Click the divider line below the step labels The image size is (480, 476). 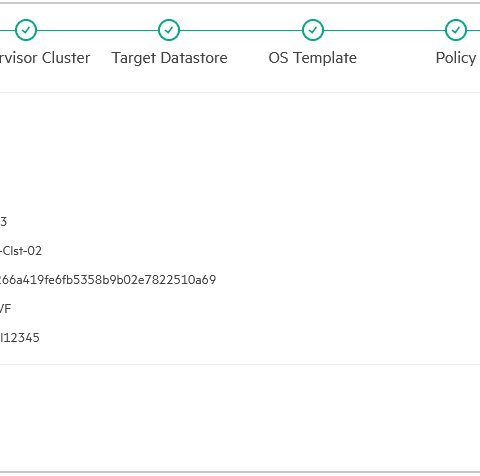(240, 92)
